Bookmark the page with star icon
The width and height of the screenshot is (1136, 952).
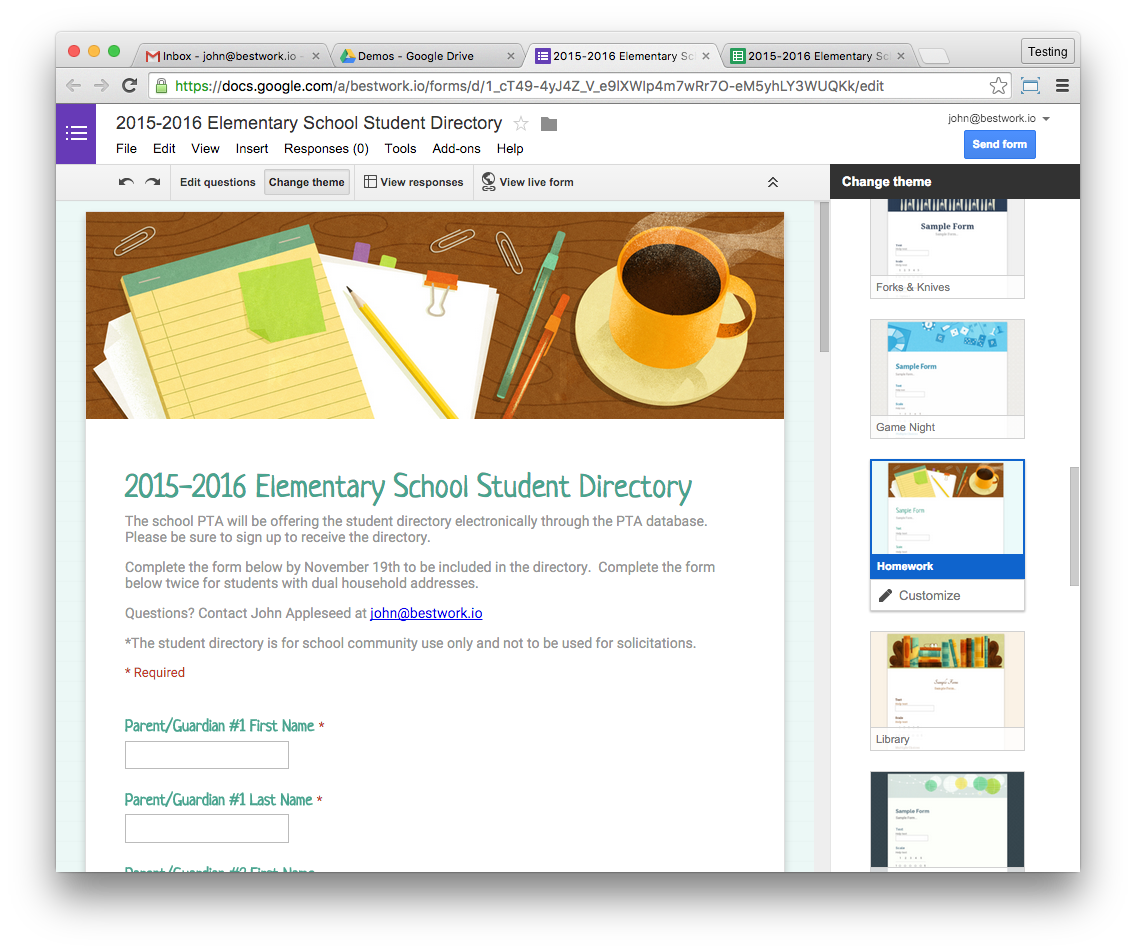[x=998, y=85]
